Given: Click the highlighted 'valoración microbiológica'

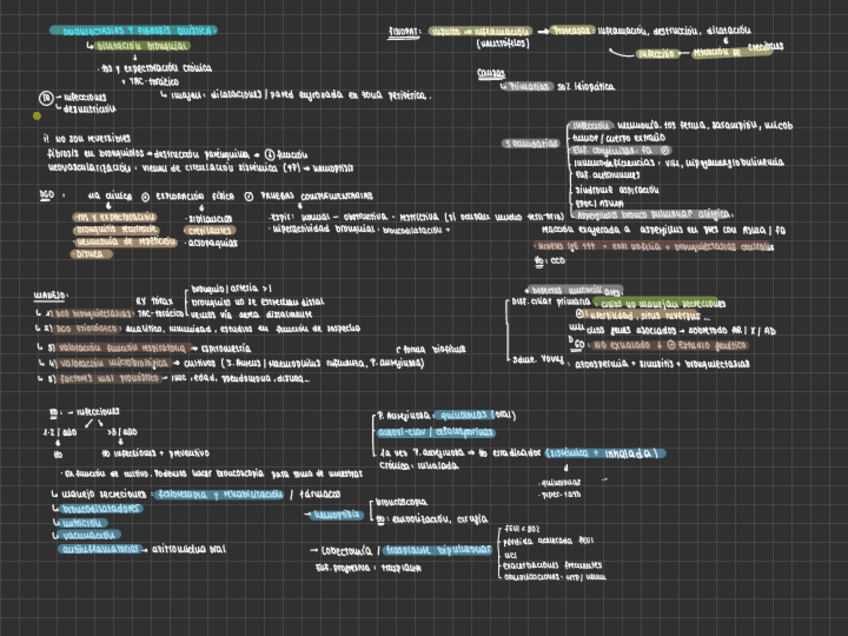Looking at the screenshot, I should (115, 363).
